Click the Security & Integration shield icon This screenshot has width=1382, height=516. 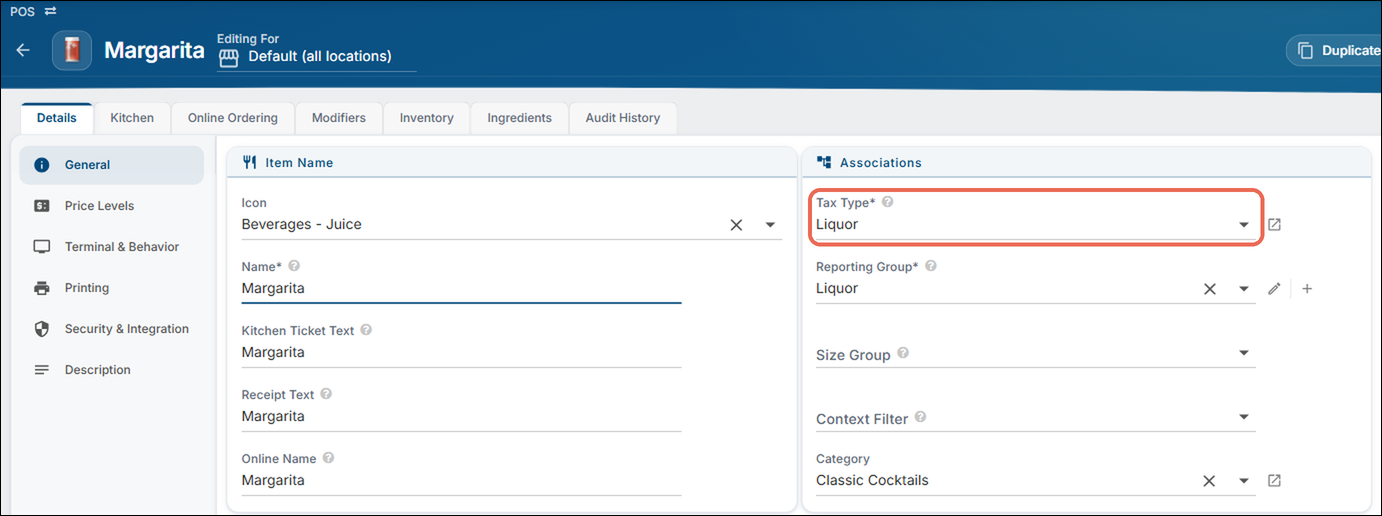42,329
